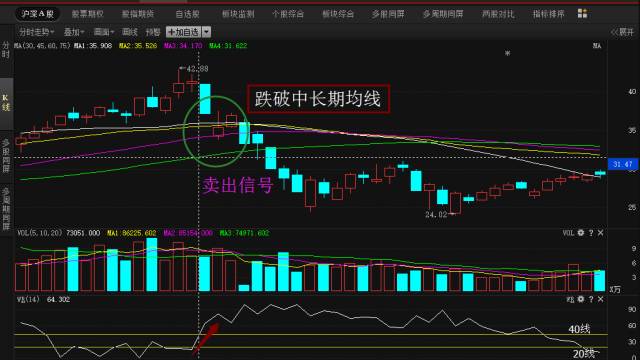Switch to the 沪深A股 tab
Screen dimensions: 640x360
pyautogui.click(x=38, y=14)
